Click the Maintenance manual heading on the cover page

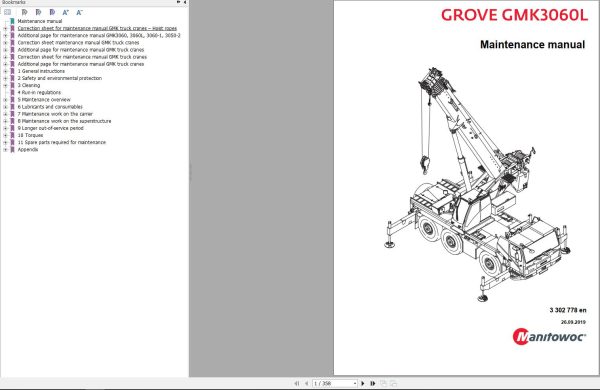coord(532,44)
